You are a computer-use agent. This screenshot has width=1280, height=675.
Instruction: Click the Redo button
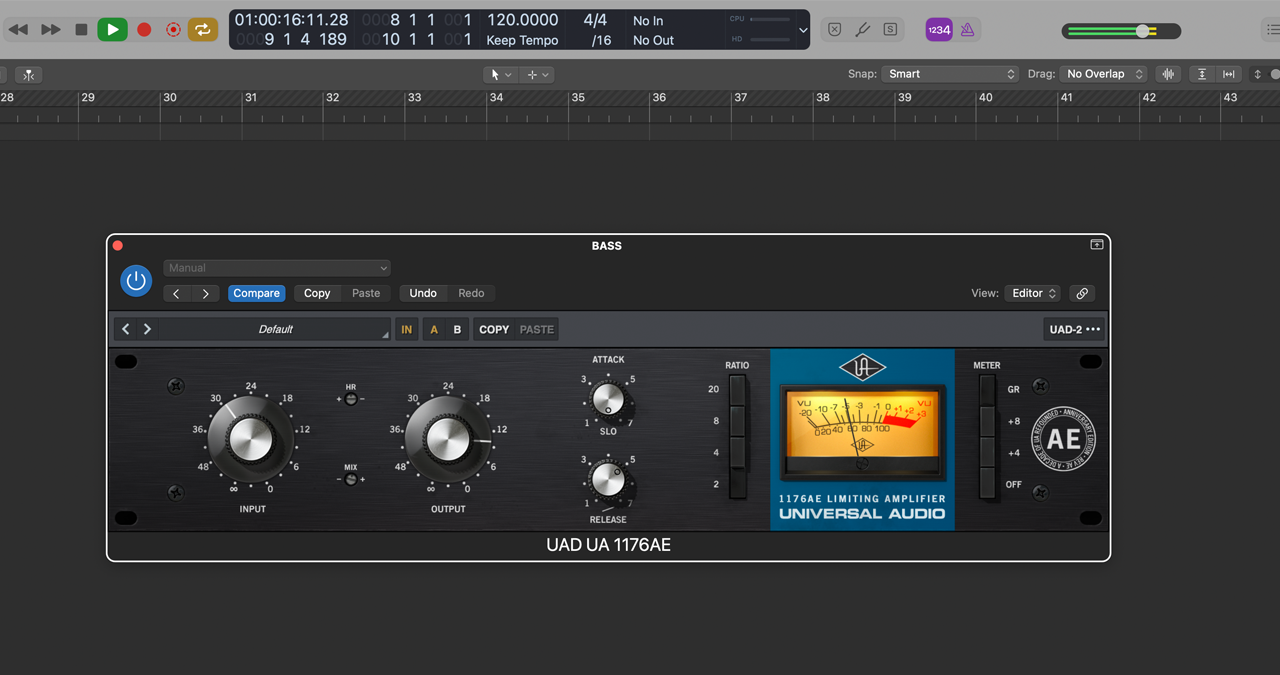tap(471, 293)
